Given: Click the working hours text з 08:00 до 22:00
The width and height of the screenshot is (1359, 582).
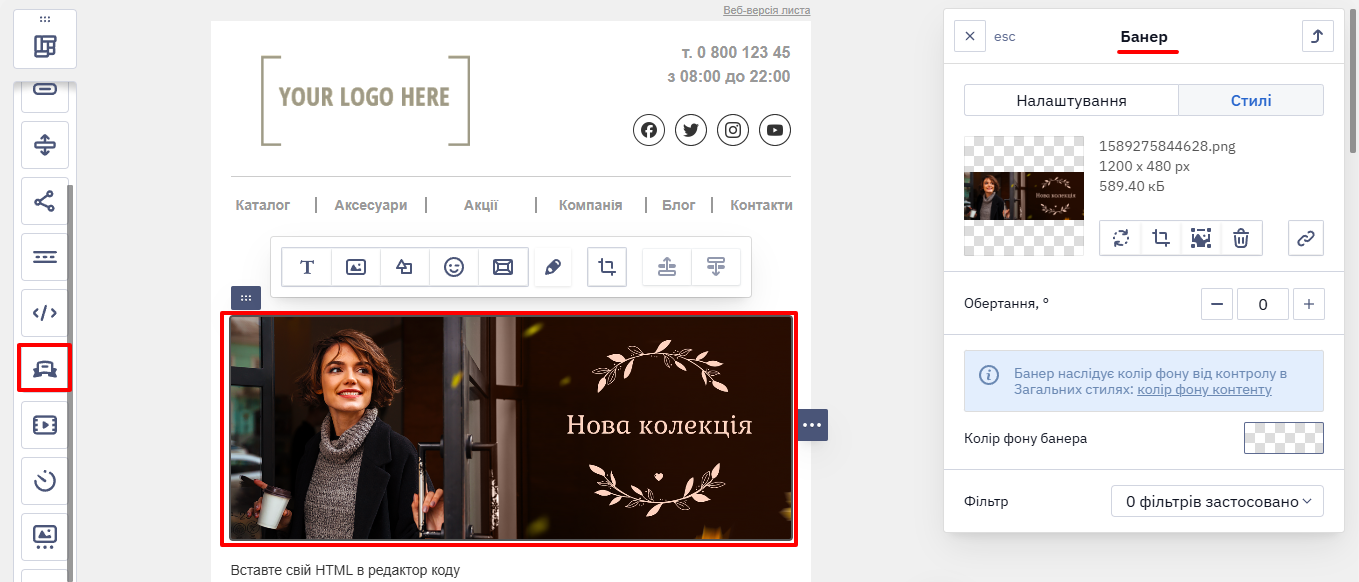Looking at the screenshot, I should click(728, 76).
